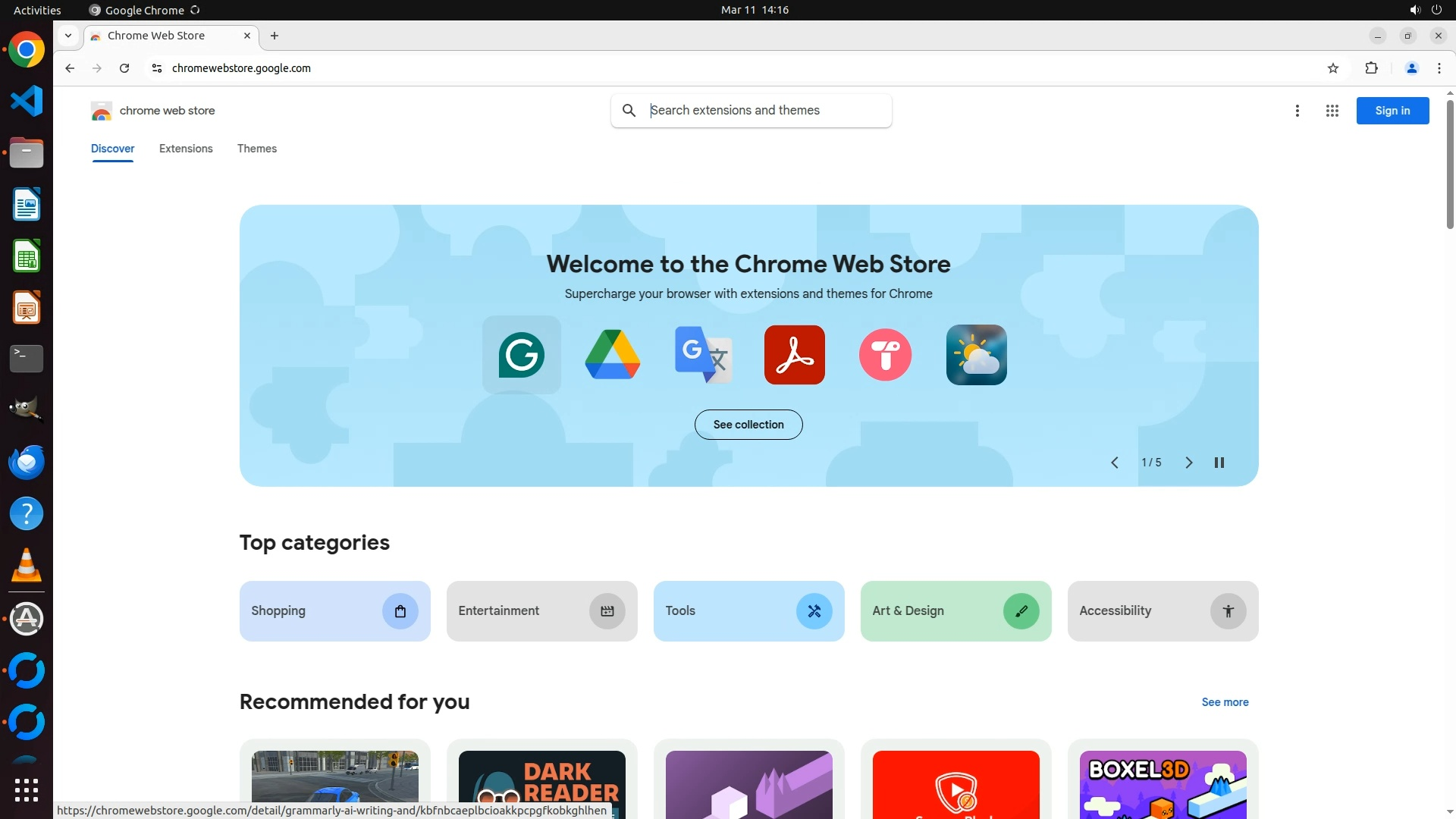This screenshot has height=819, width=1456.
Task: Open the web store three-dot options menu
Action: pos(1297,111)
